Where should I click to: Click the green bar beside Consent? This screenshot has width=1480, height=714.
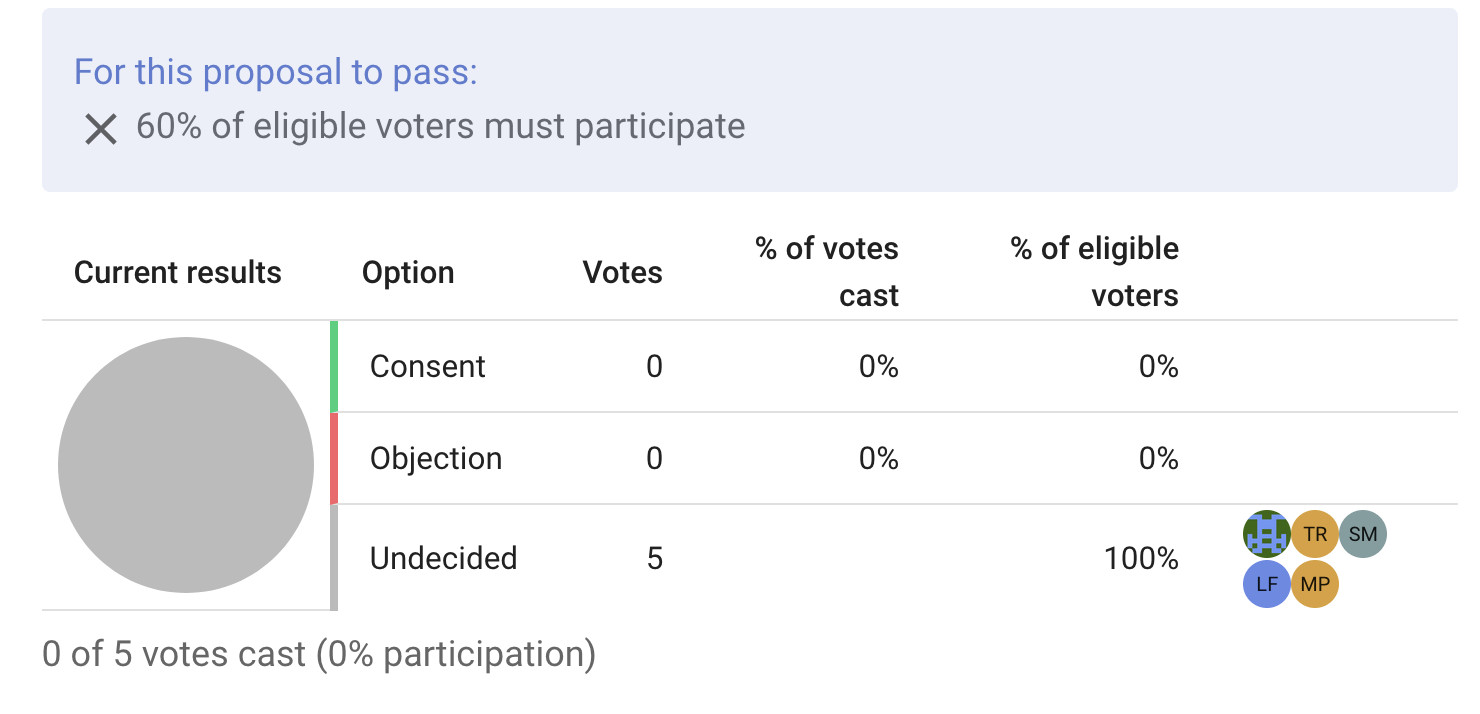pos(333,366)
